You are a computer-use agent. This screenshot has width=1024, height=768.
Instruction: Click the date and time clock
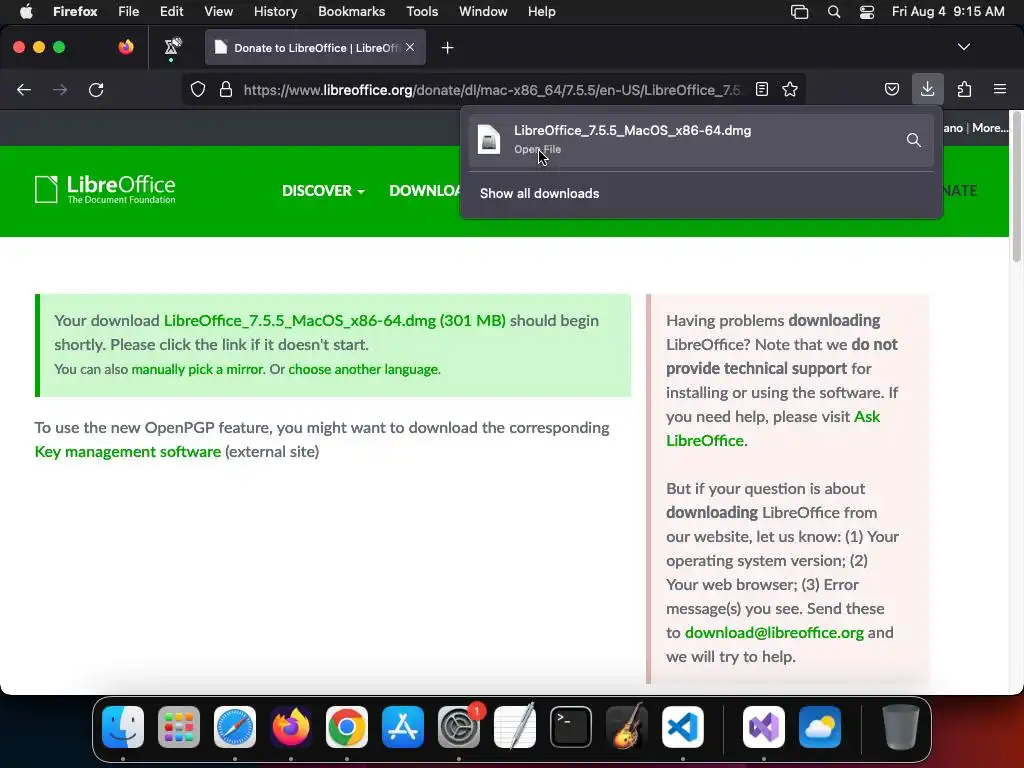[948, 12]
